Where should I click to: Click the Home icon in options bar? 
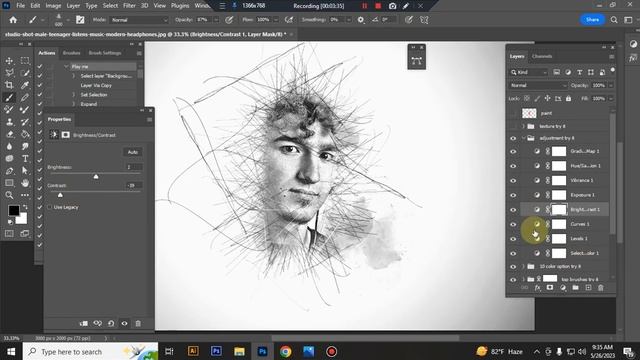13,20
